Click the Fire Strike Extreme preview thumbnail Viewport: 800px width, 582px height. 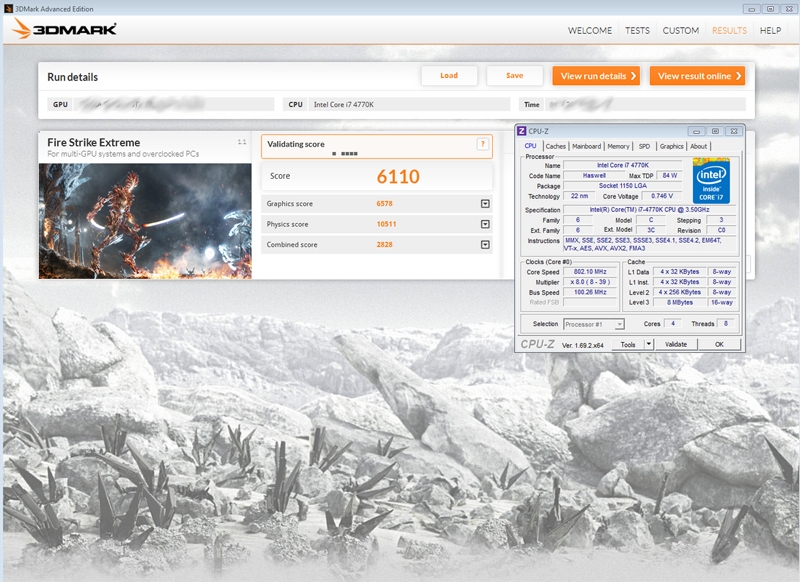click(x=145, y=221)
